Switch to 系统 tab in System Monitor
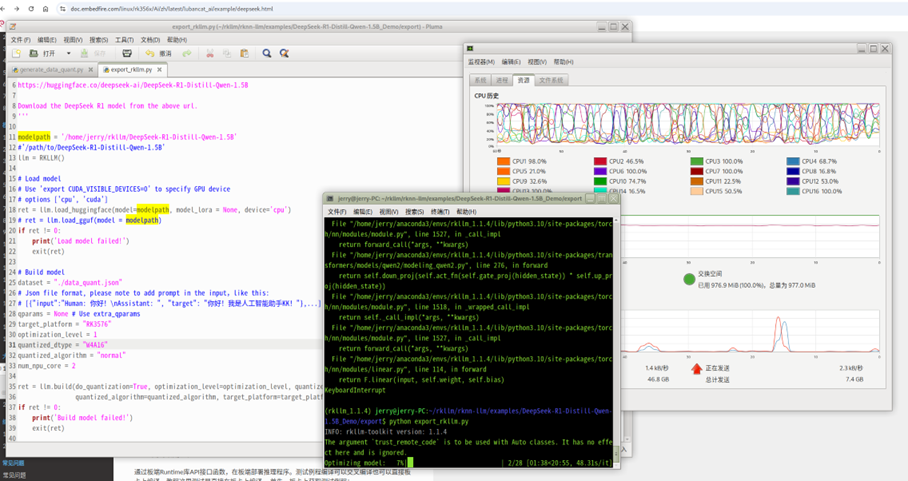Viewport: 908px width, 481px height. pyautogui.click(x=480, y=80)
